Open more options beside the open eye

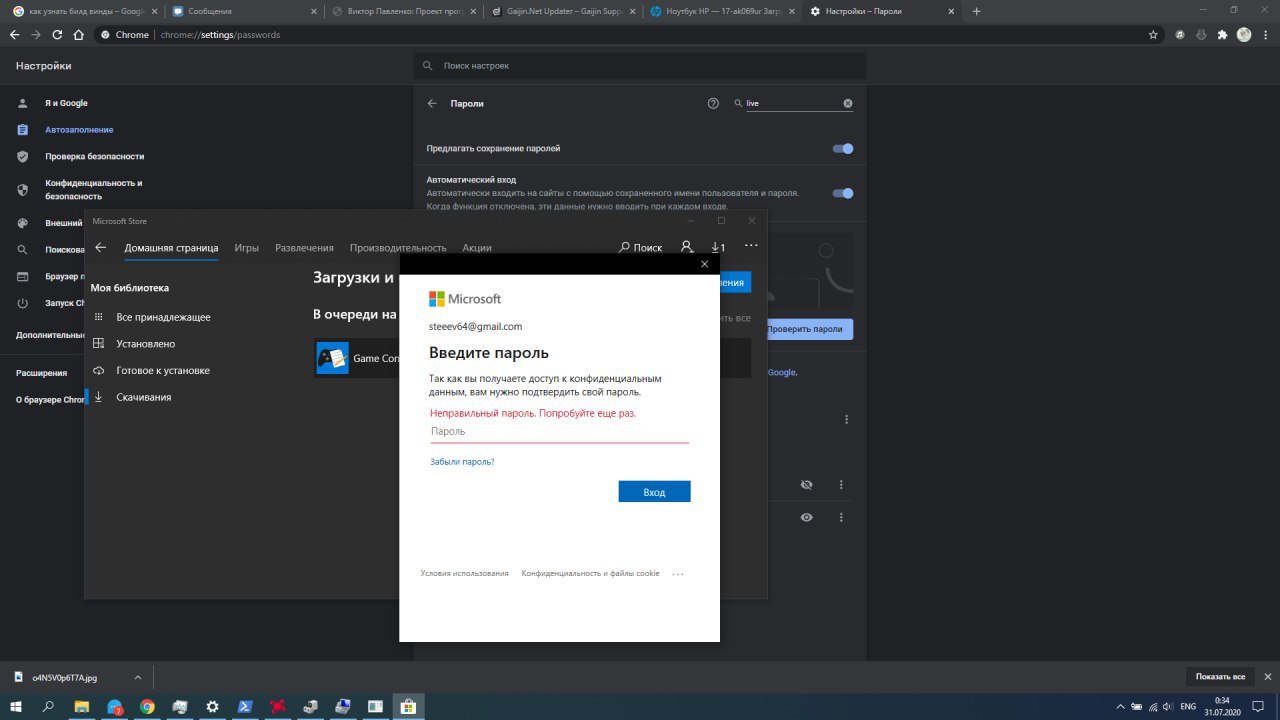point(841,517)
